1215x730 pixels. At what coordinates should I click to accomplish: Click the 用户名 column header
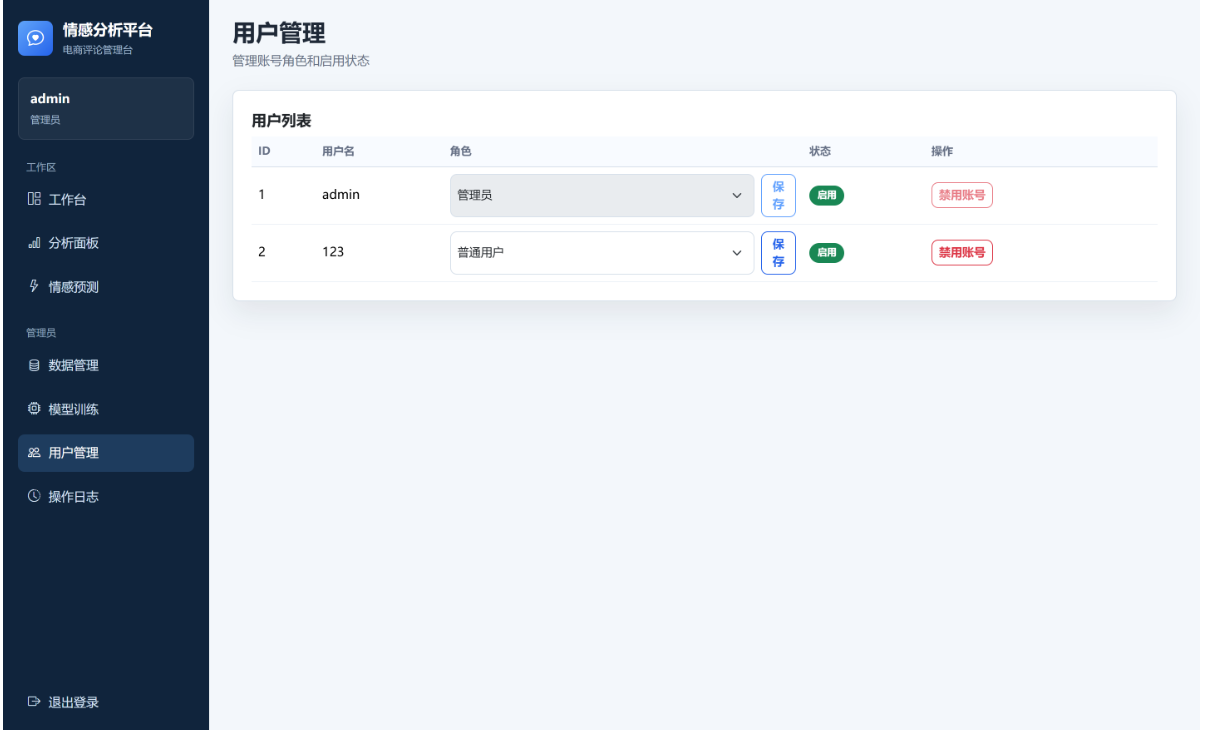[338, 151]
